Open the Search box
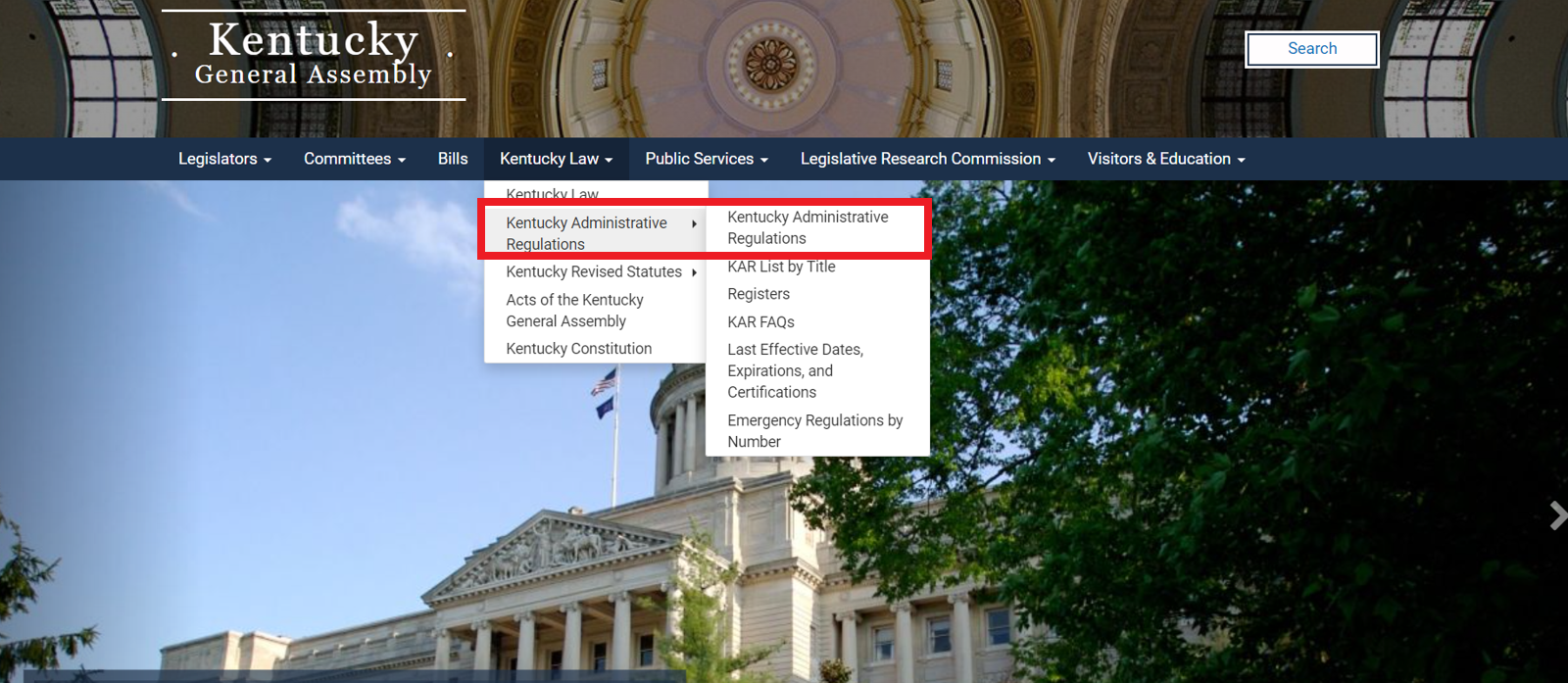The width and height of the screenshot is (1568, 683). [x=1311, y=49]
